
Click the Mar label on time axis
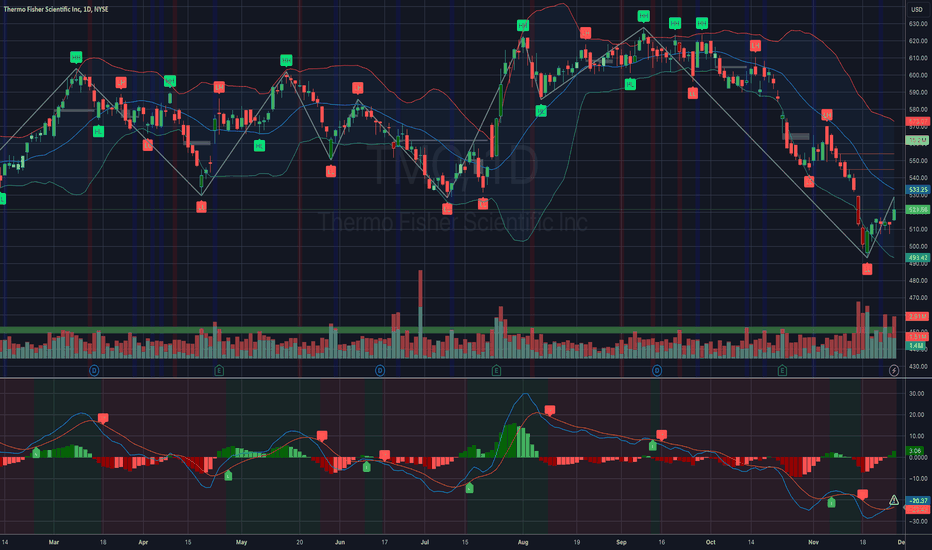54,542
